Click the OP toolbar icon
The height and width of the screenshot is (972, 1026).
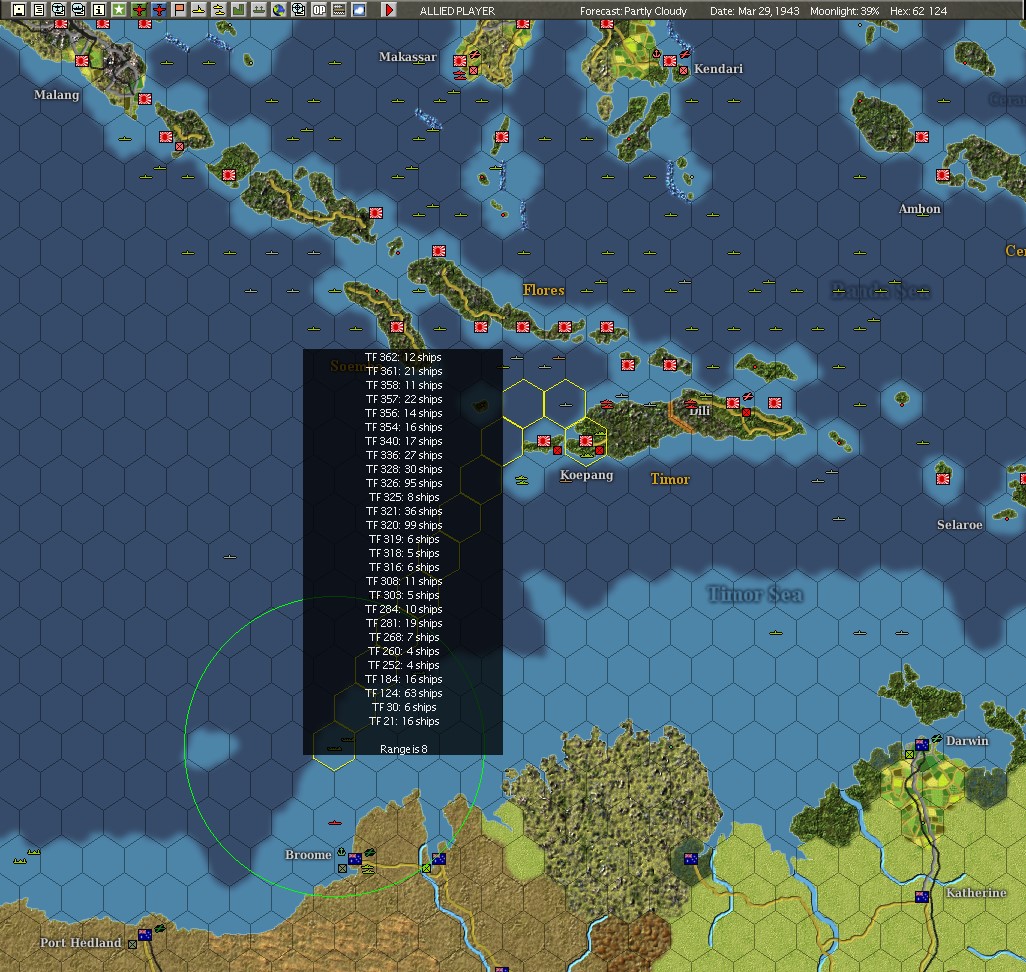coord(319,9)
